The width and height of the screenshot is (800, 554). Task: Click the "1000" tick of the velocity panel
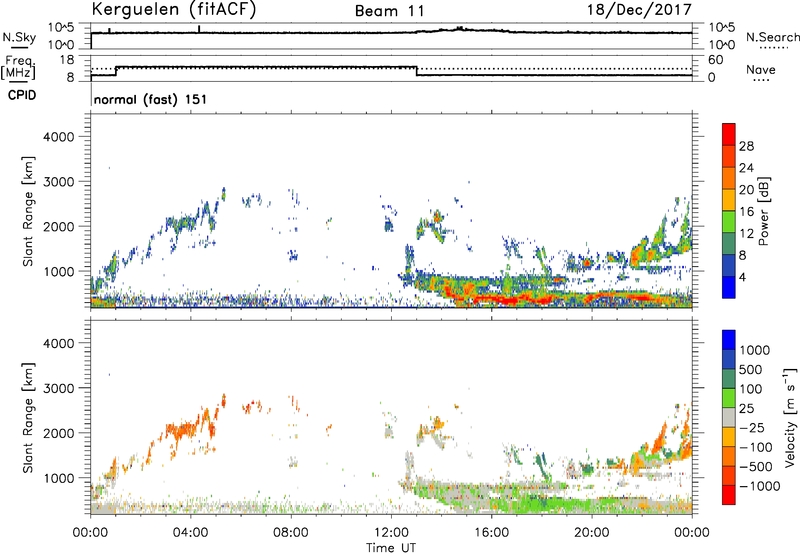point(59,478)
